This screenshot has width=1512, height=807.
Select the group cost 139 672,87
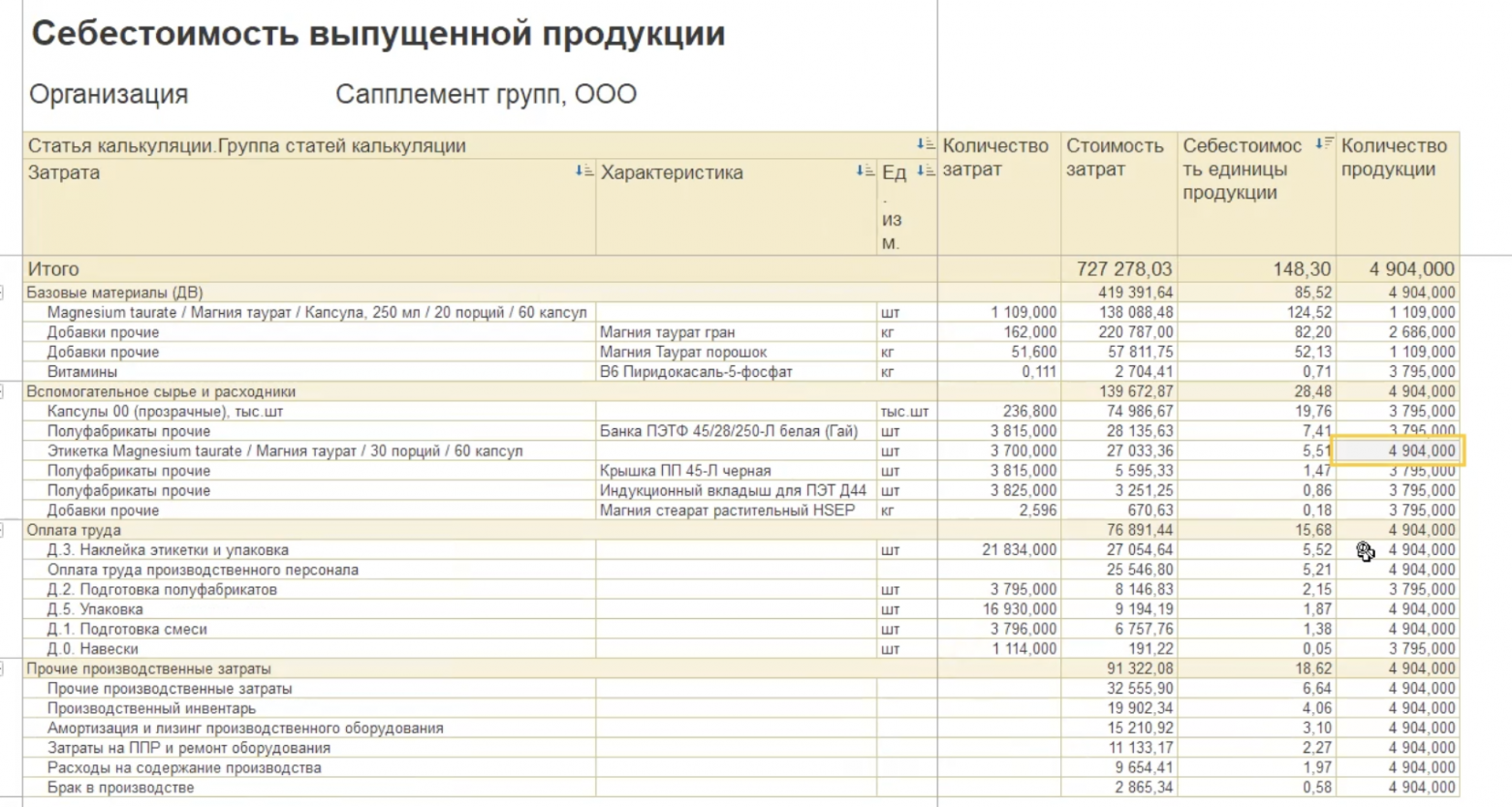pos(1136,391)
